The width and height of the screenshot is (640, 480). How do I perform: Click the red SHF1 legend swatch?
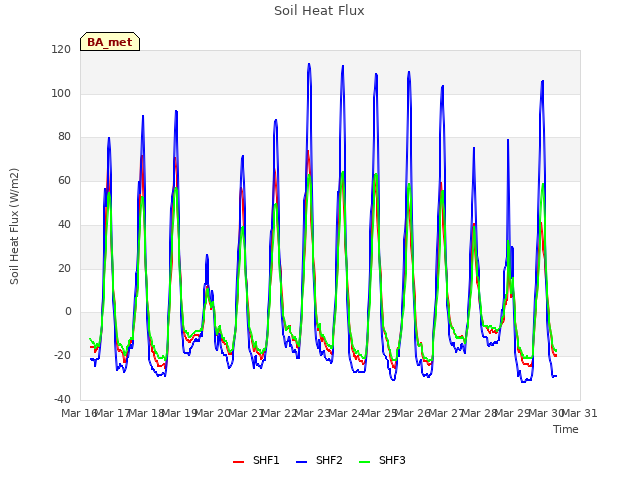[238, 462]
